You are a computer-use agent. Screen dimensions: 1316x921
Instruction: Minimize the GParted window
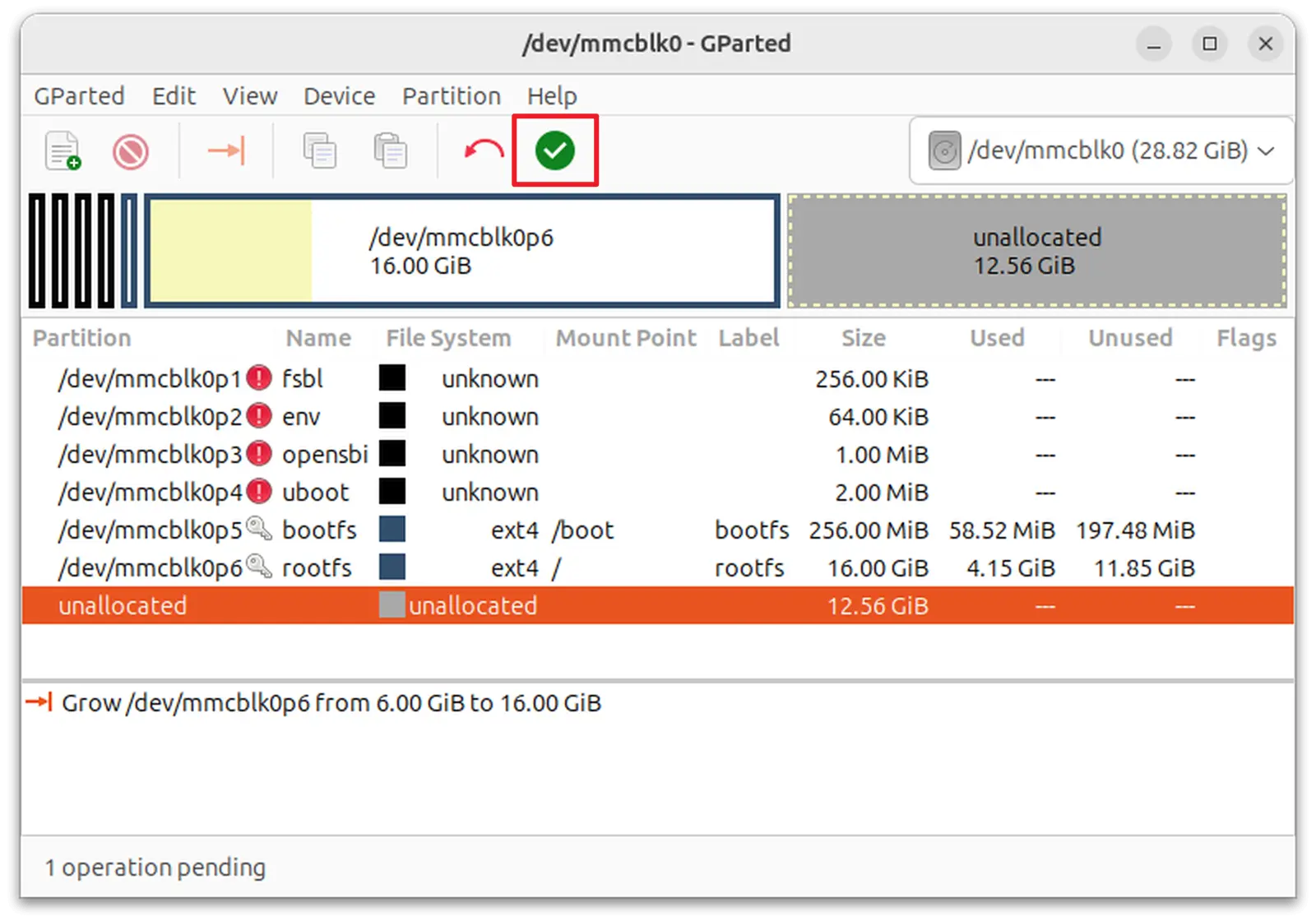click(x=1154, y=44)
